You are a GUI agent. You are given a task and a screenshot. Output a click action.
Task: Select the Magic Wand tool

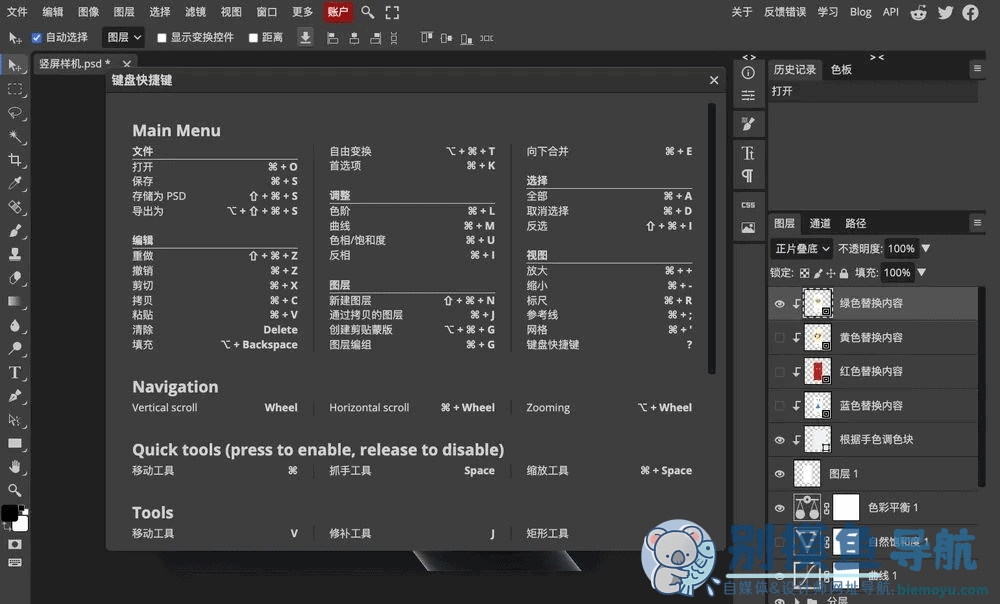[15, 136]
